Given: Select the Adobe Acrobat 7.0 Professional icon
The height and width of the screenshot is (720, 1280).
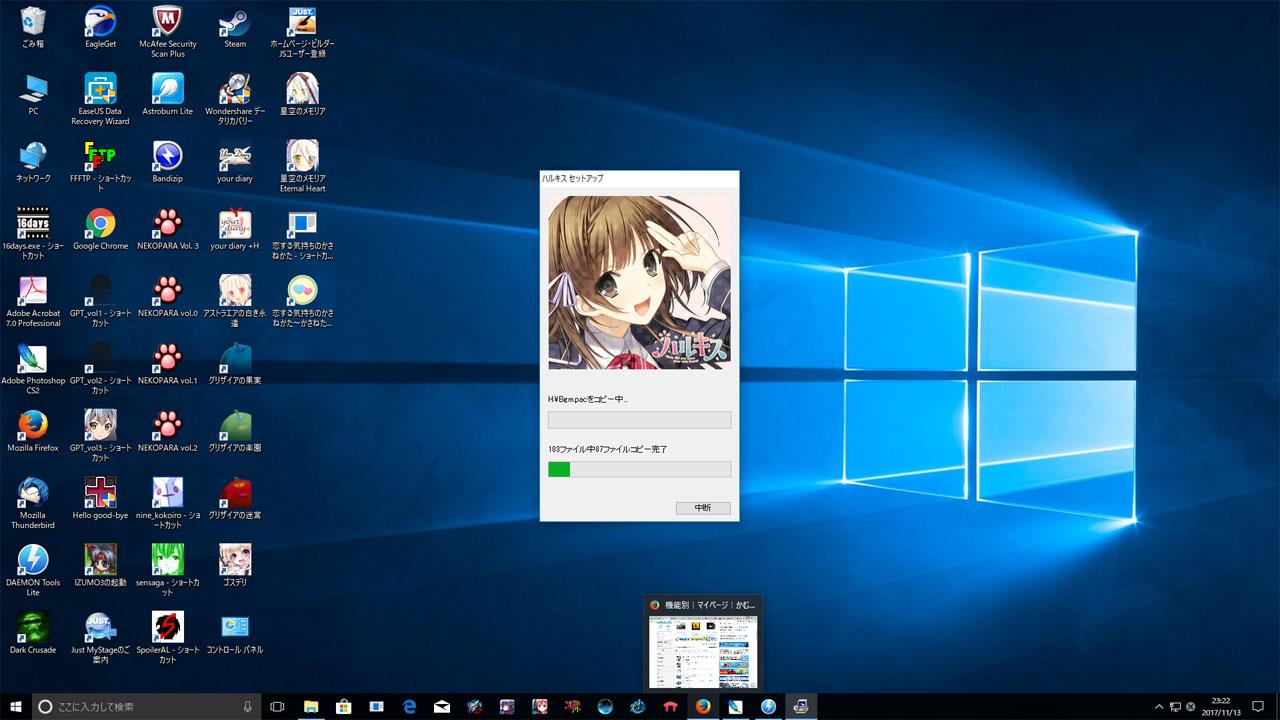Looking at the screenshot, I should pyautogui.click(x=33, y=301).
